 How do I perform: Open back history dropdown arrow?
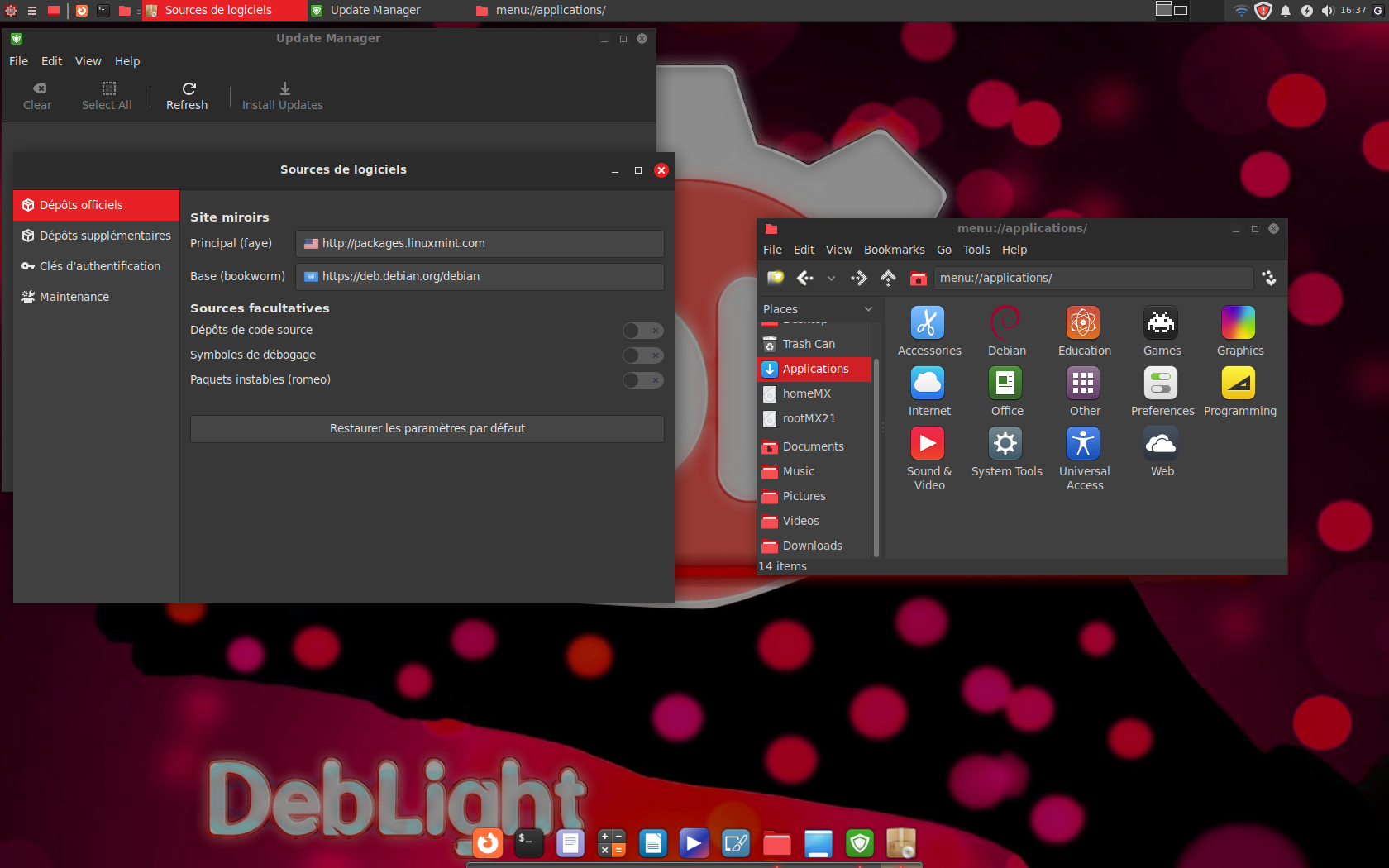point(831,279)
